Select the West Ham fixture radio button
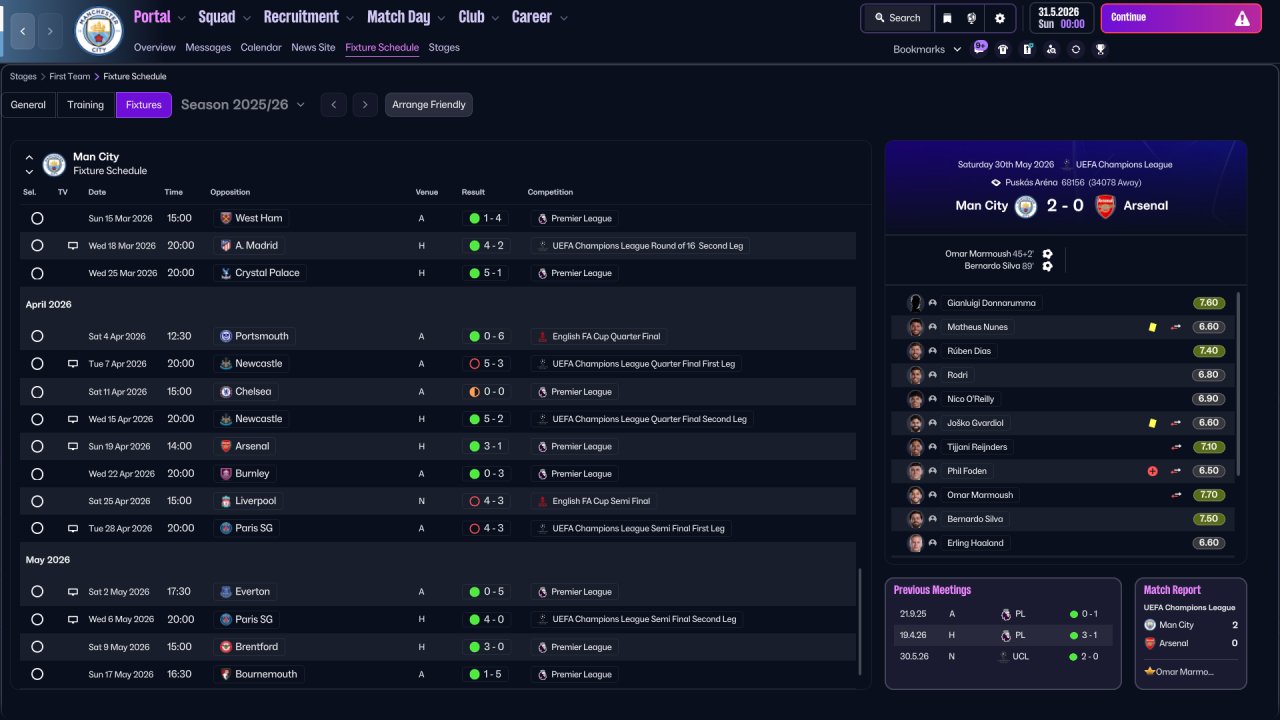Image resolution: width=1280 pixels, height=720 pixels. 37,218
